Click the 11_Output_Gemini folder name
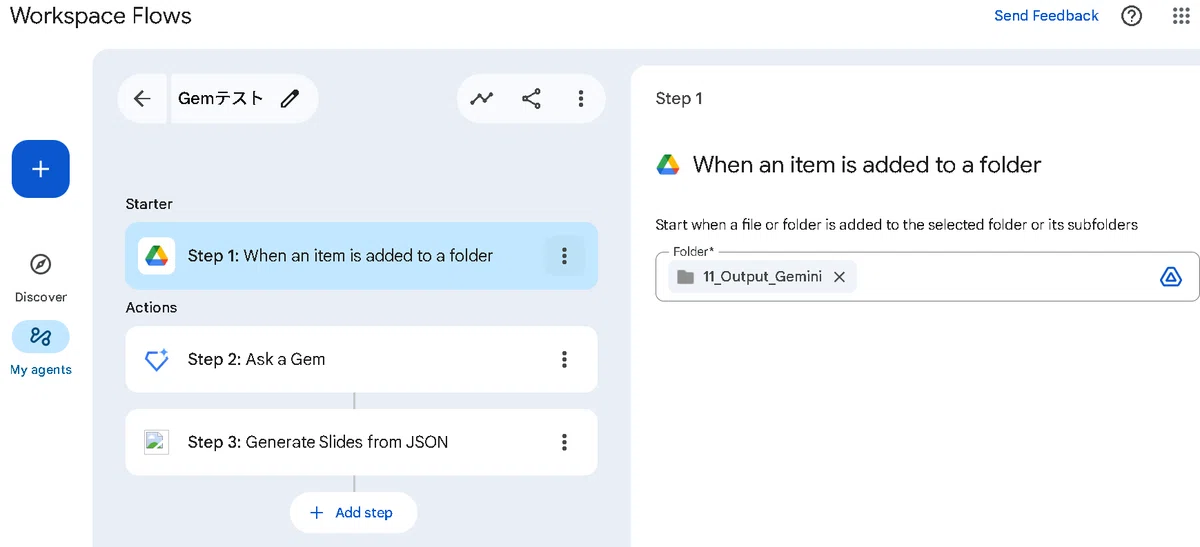This screenshot has height=547, width=1200. [x=762, y=277]
